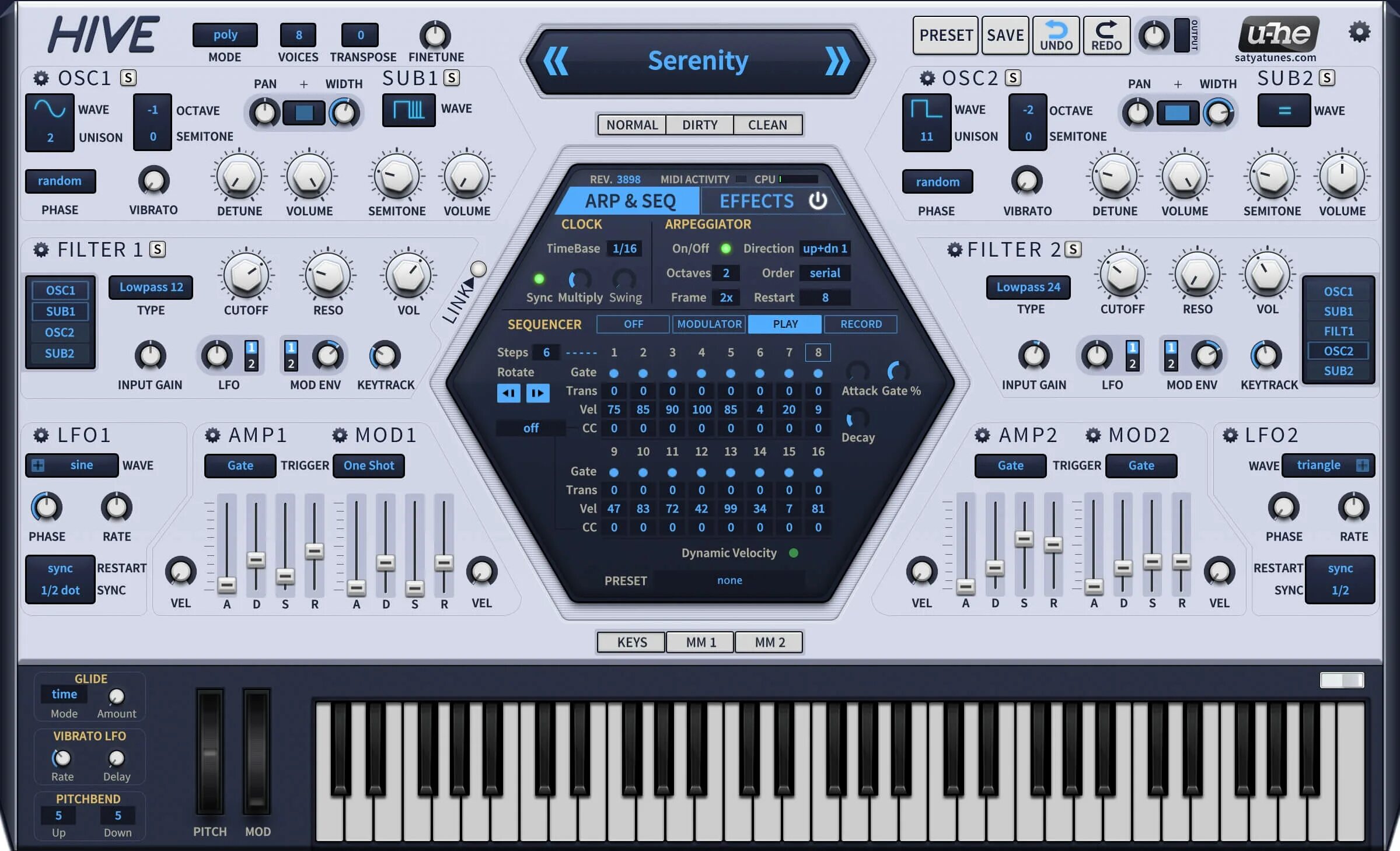Set sequencer mode to RECORD
The height and width of the screenshot is (851, 1400).
coord(860,324)
